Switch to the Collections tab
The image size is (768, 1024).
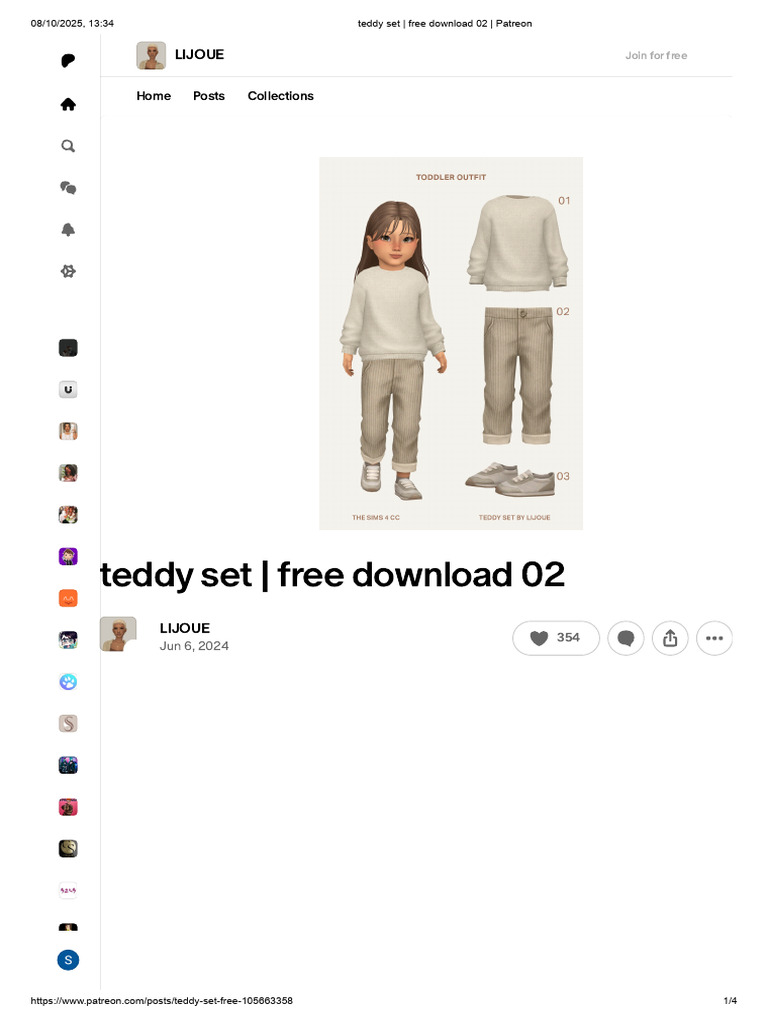tap(280, 96)
